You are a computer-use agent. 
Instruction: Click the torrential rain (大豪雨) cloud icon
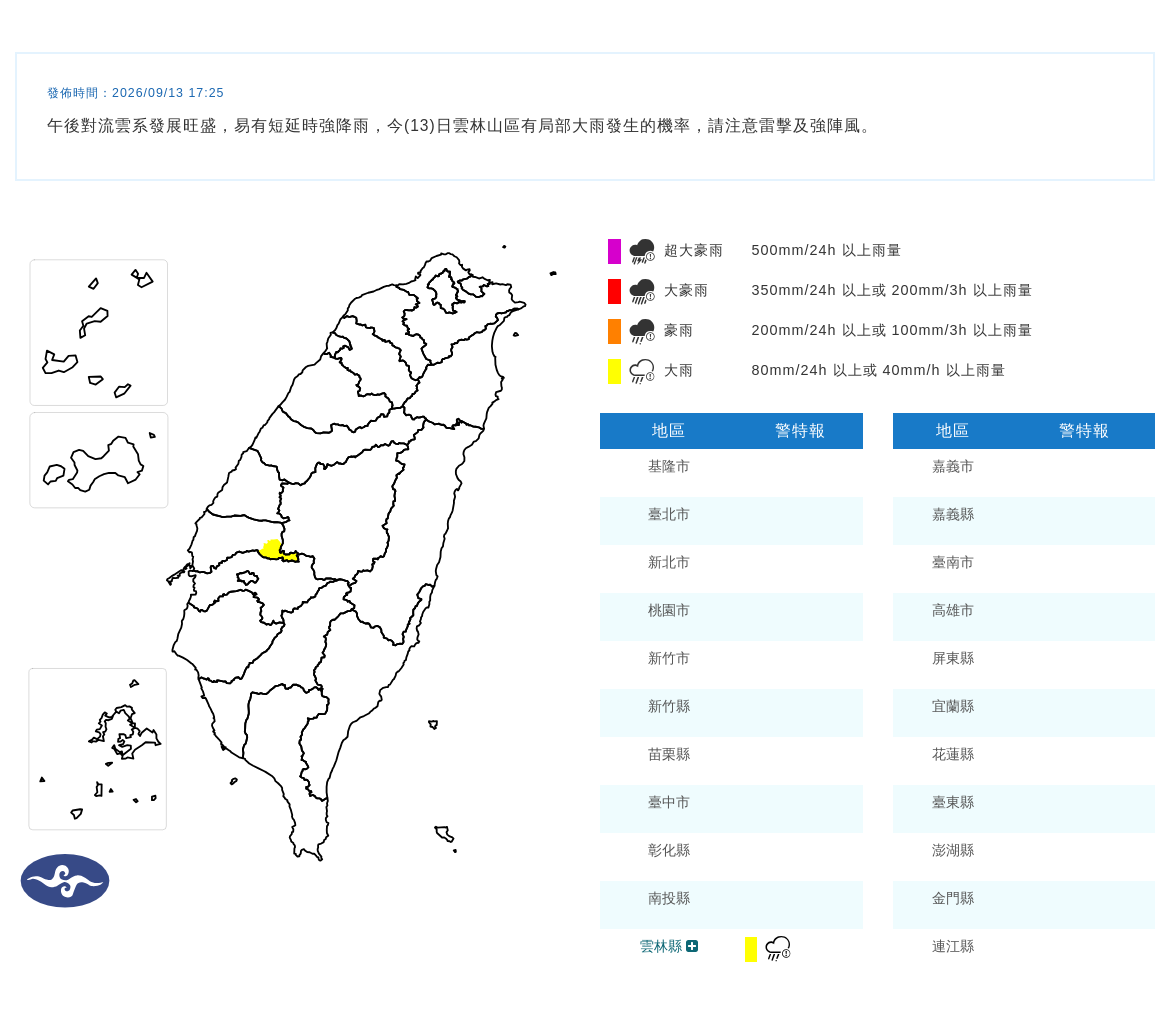pyautogui.click(x=642, y=291)
